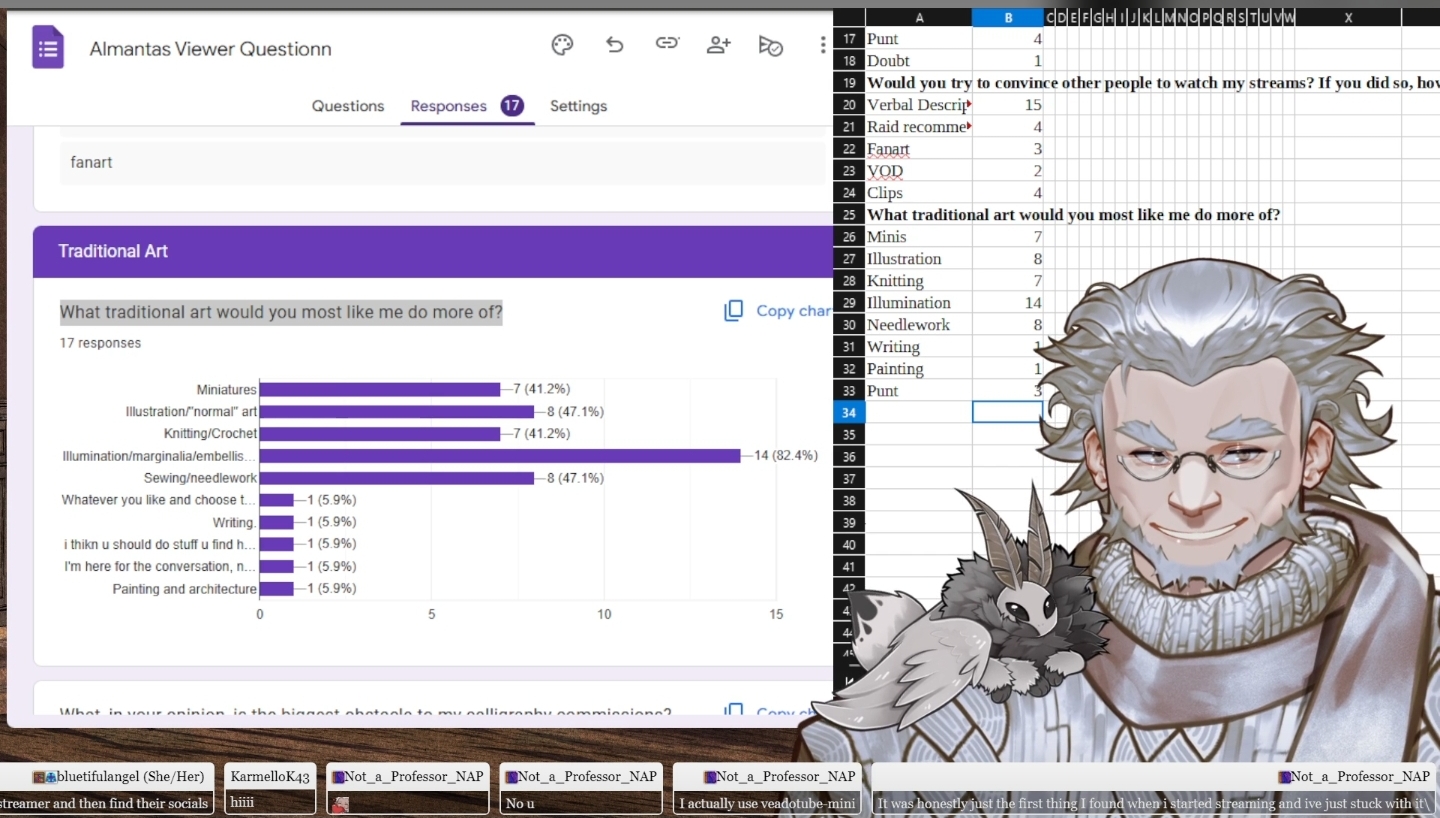Screen dimensions: 1440x818
Task: Click the Illumination bar showing 14 (82.4%)
Action: pos(500,456)
